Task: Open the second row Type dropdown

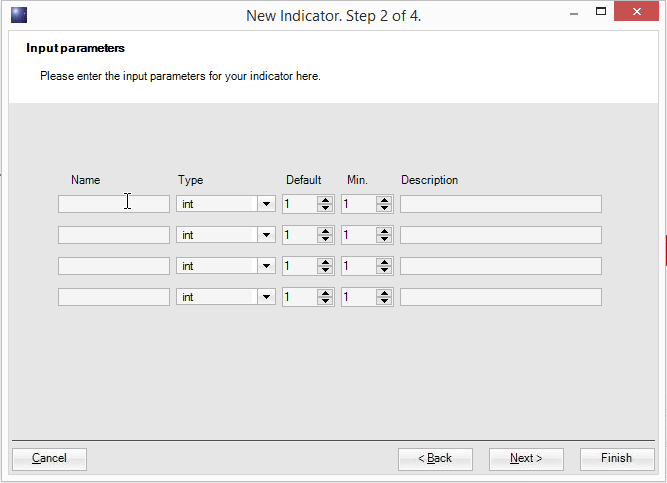Action: 266,235
